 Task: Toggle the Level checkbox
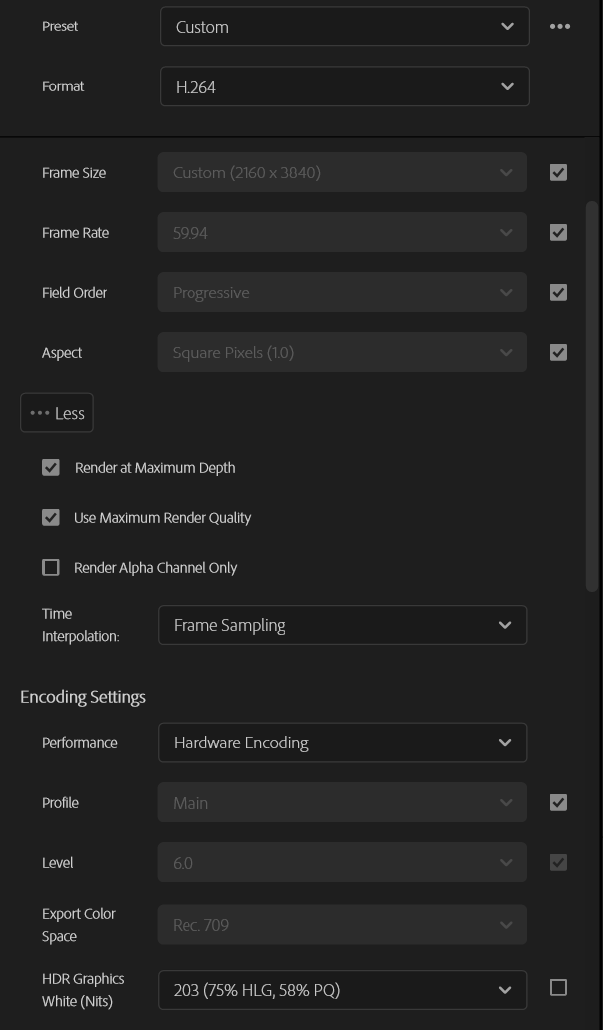(x=559, y=863)
